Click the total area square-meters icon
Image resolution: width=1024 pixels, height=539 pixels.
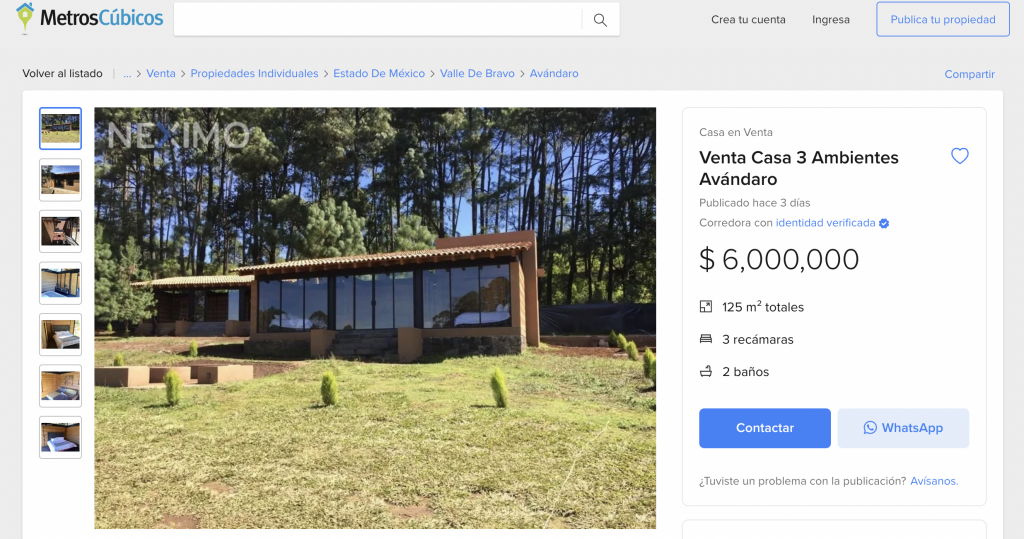coord(706,306)
